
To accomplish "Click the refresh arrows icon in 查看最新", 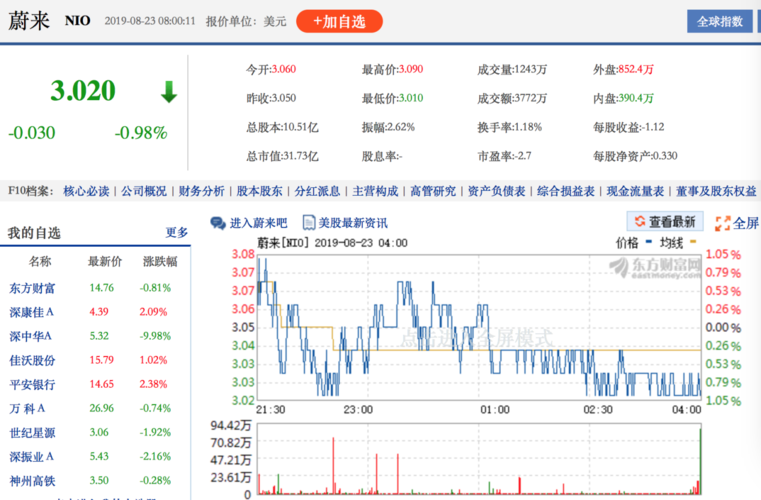I will [x=640, y=221].
